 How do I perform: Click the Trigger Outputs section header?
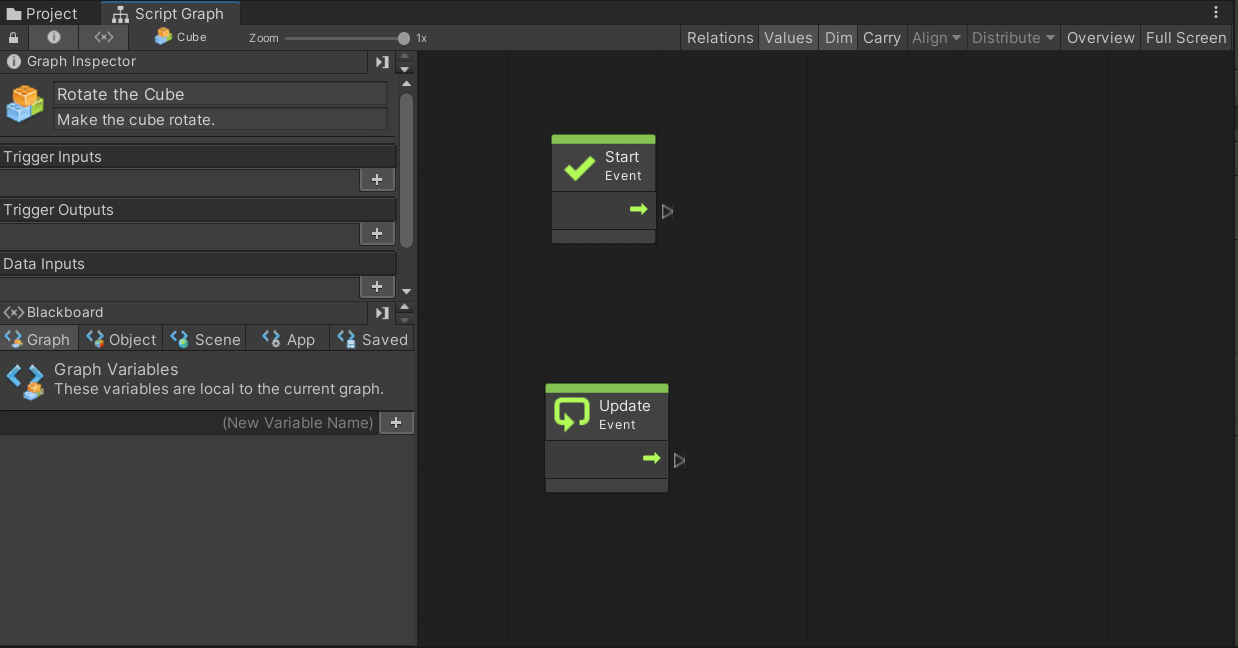[198, 210]
